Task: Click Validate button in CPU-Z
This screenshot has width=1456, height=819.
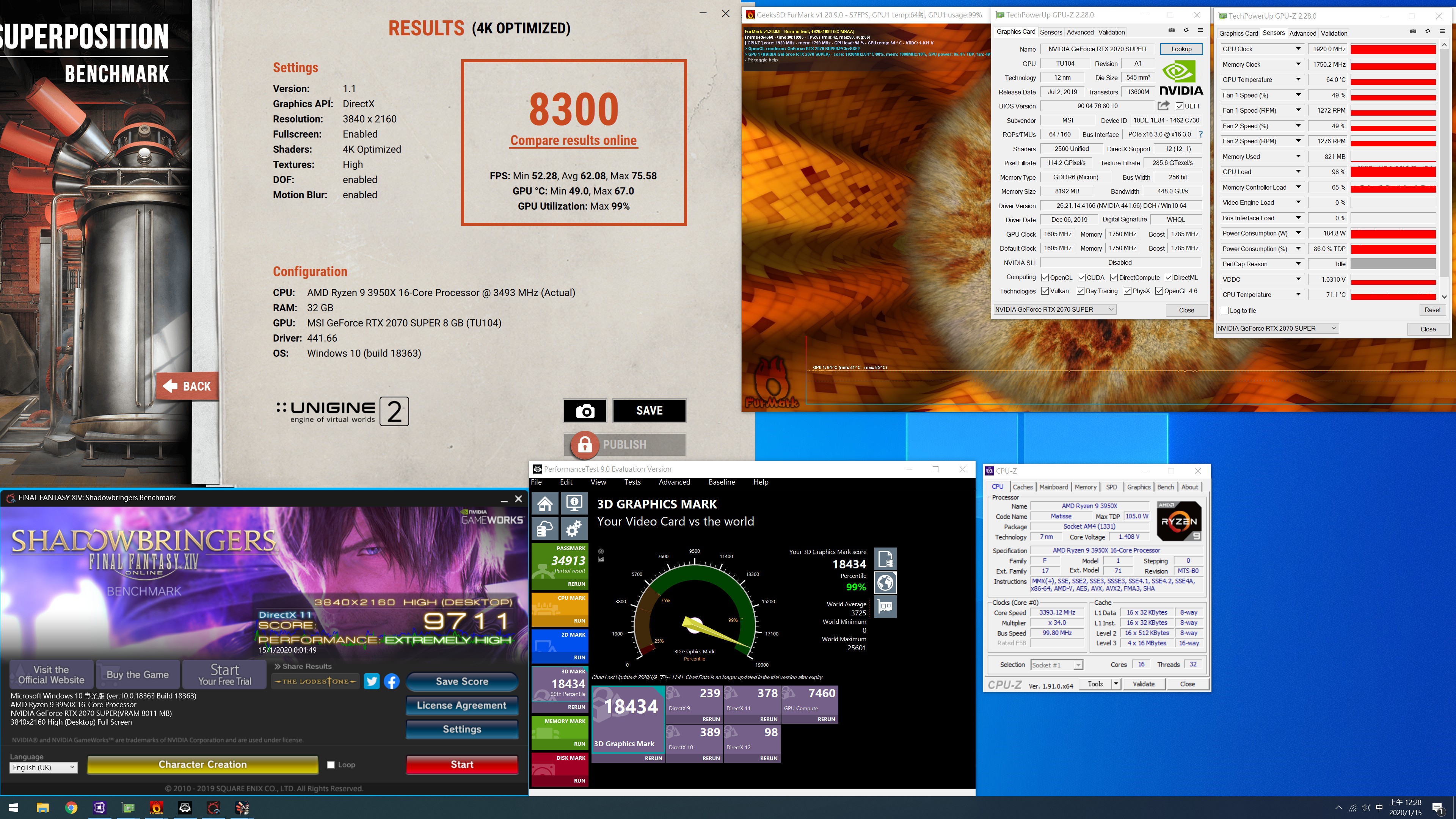Action: [x=1143, y=684]
